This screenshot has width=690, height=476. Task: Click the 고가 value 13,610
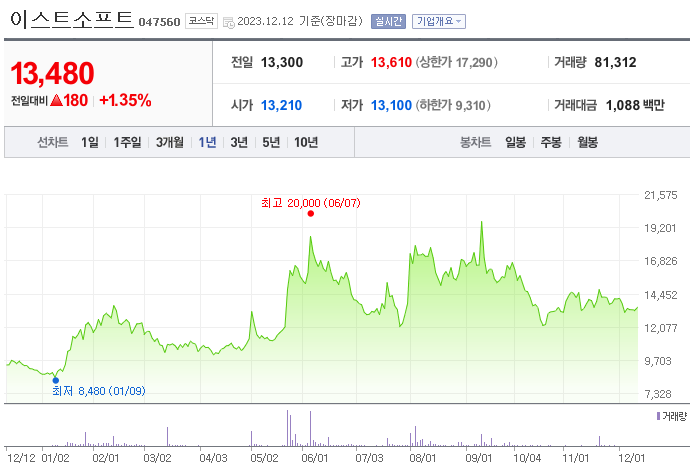click(391, 62)
